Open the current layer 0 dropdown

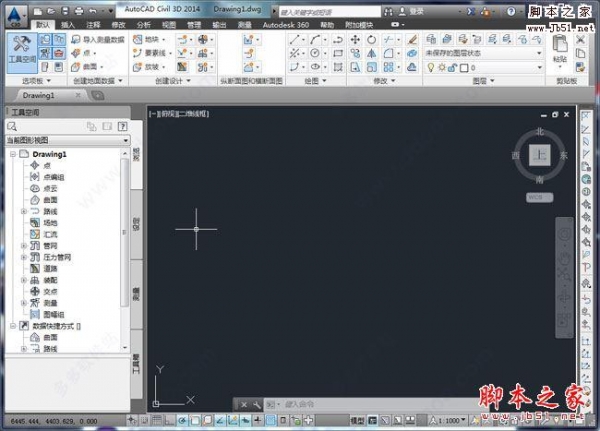pos(484,68)
